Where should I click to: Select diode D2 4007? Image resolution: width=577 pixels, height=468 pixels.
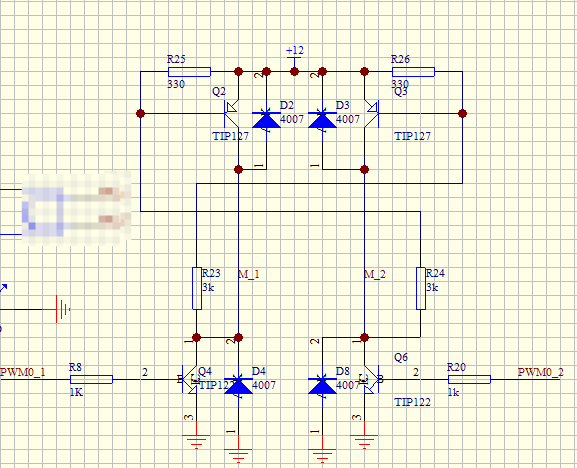(x=266, y=120)
